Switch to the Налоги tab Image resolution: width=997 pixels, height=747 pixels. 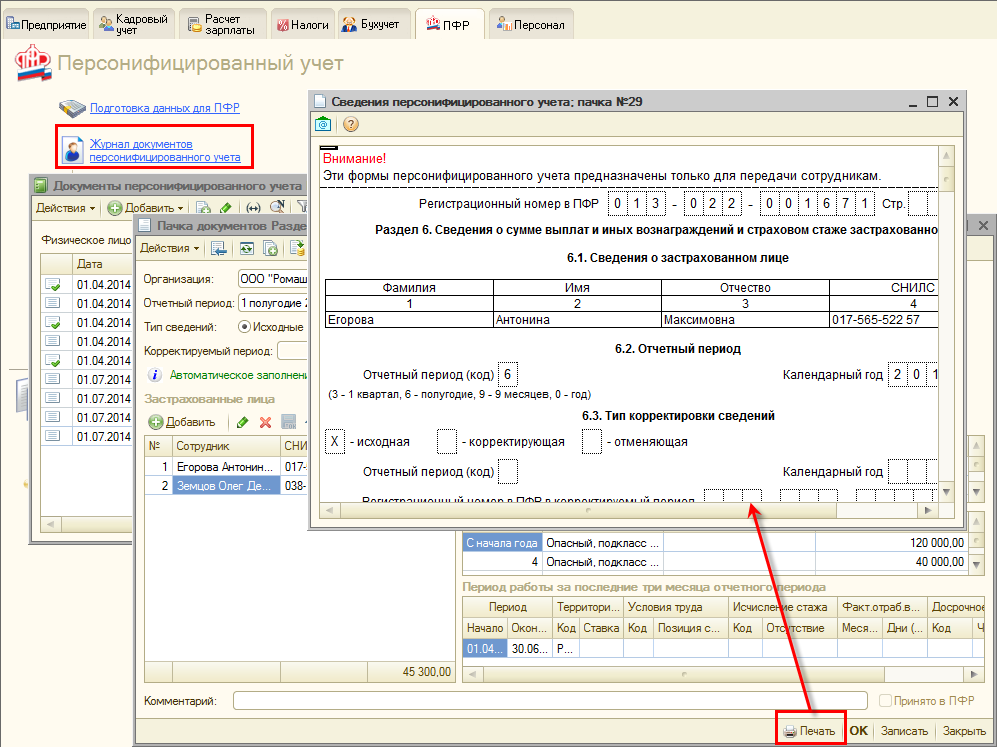[x=302, y=24]
